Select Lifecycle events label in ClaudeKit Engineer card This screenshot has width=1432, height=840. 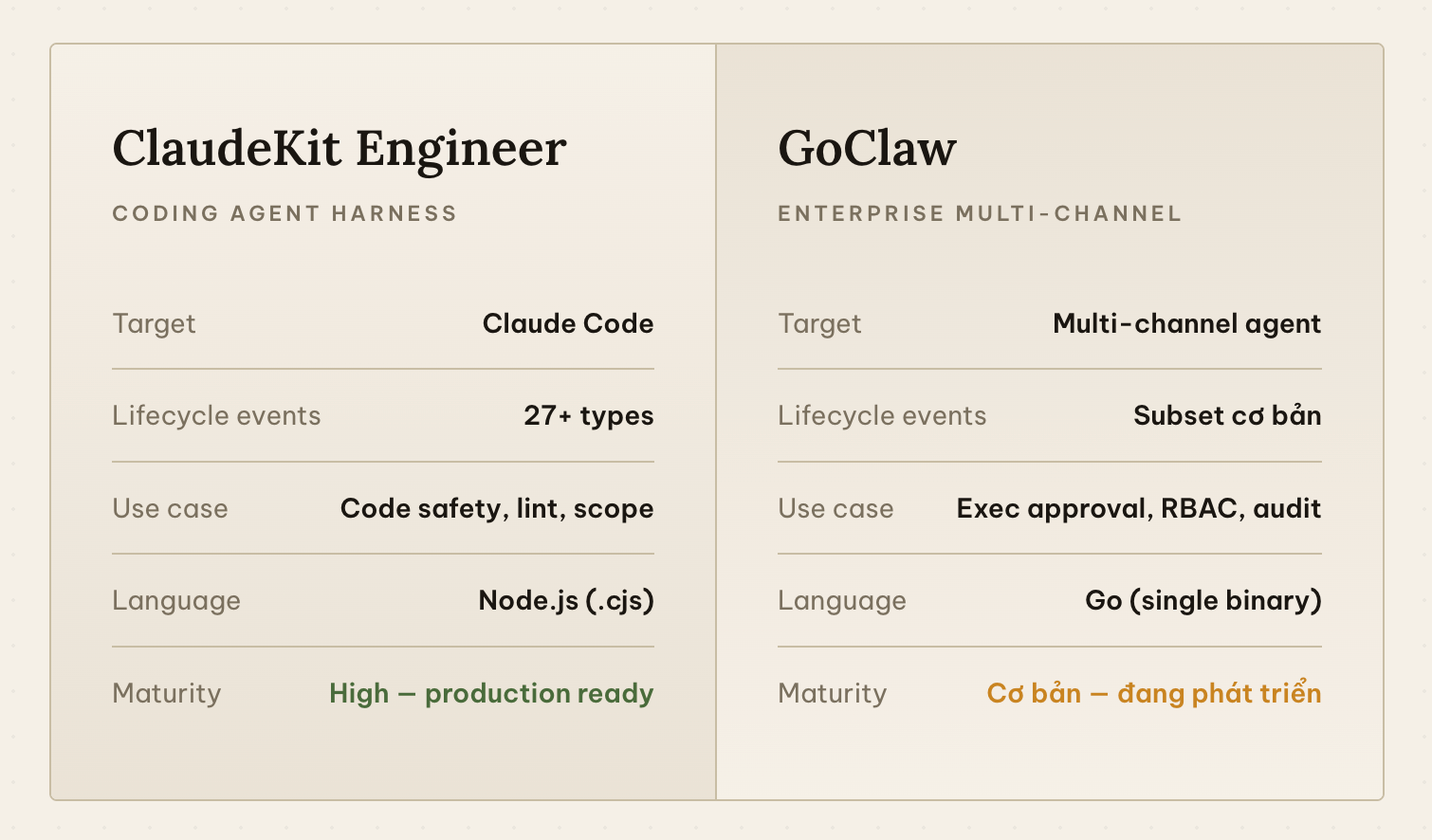[216, 416]
